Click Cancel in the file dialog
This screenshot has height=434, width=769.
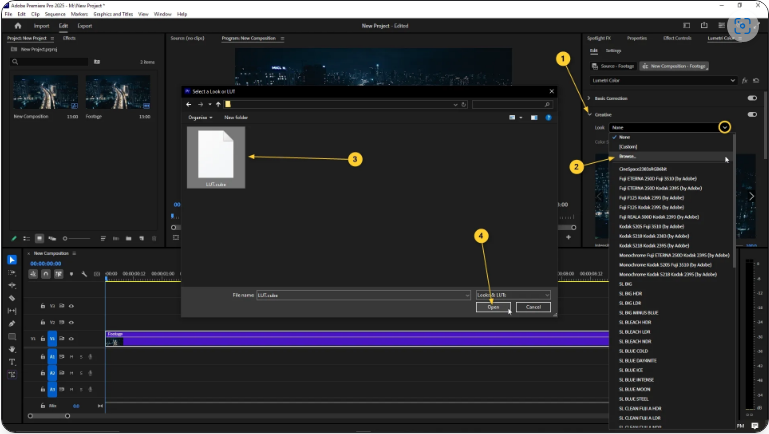533,307
